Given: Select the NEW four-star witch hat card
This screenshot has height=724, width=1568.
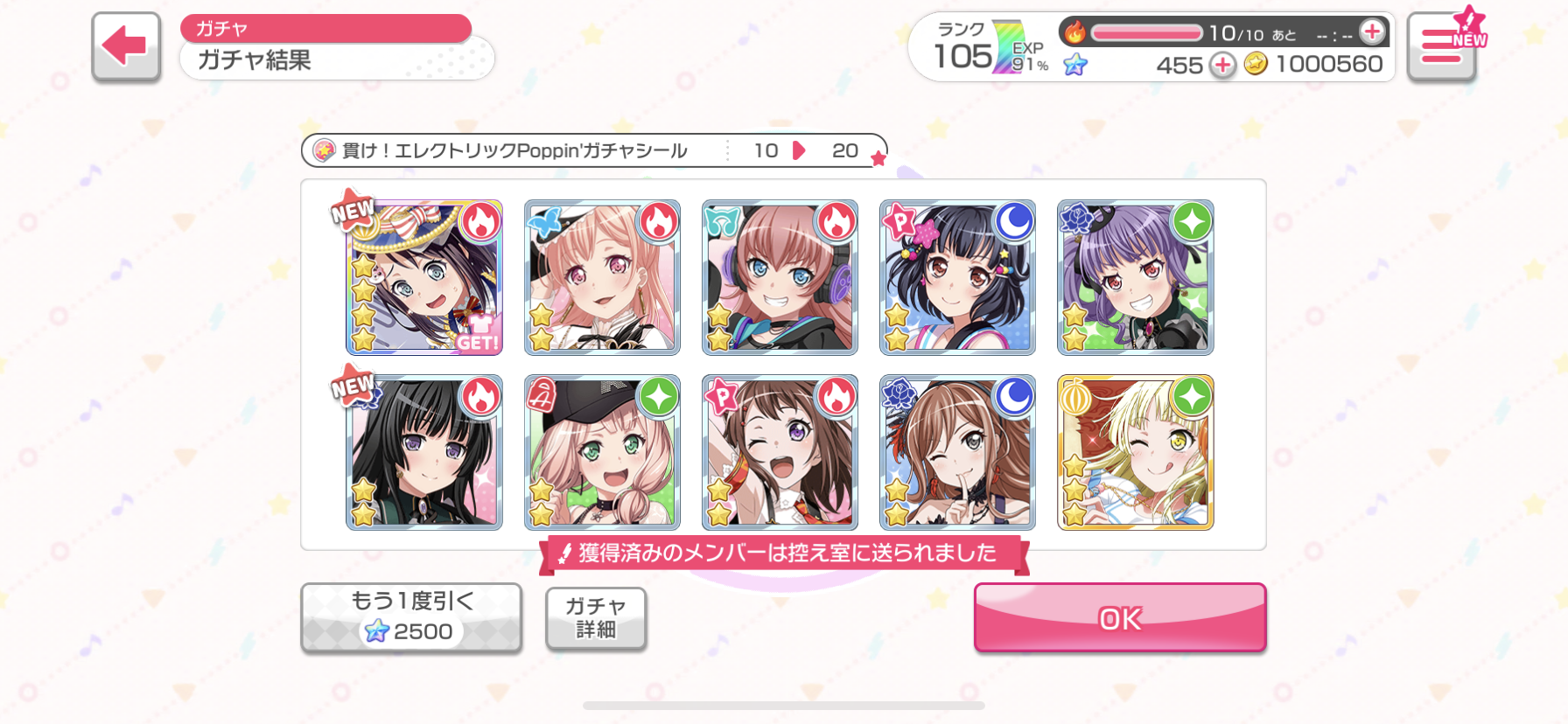Looking at the screenshot, I should click(x=424, y=277).
